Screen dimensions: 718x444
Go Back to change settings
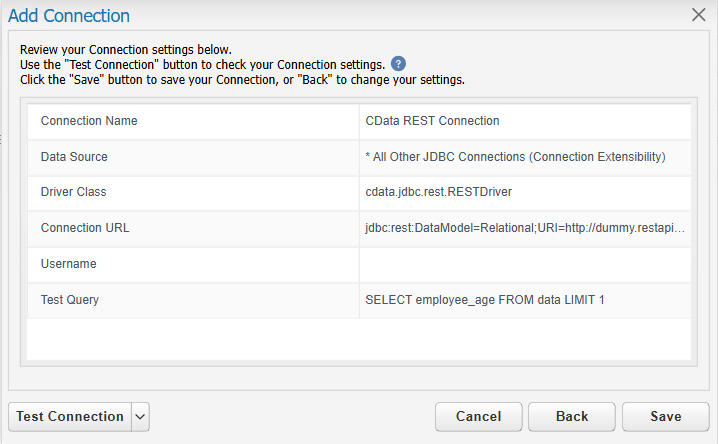pos(572,417)
